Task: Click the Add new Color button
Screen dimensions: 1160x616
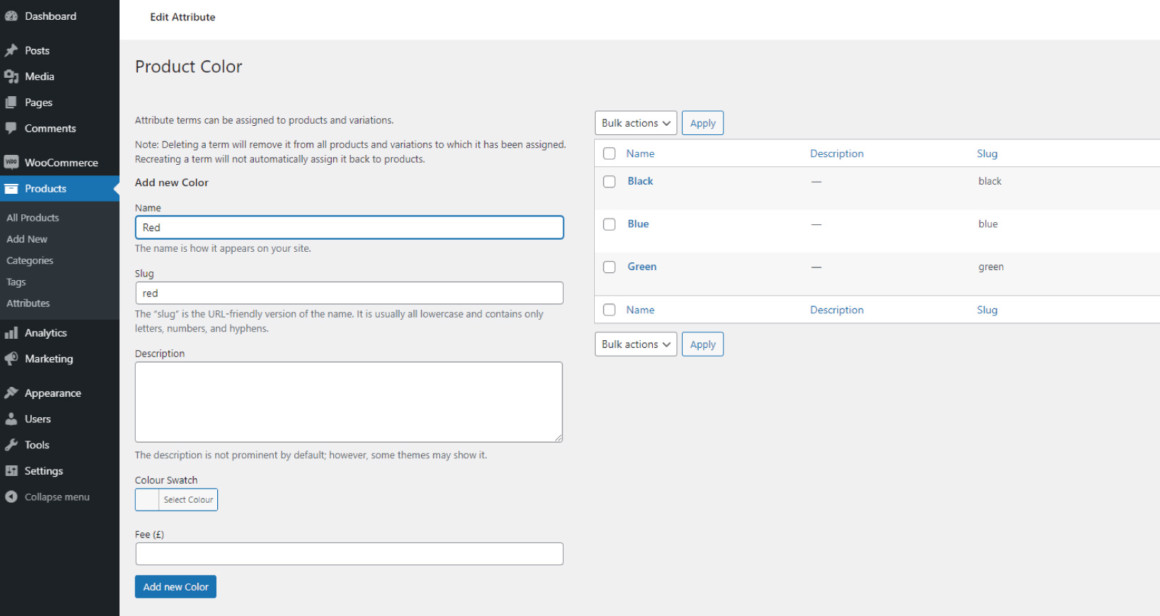Action: [x=175, y=586]
